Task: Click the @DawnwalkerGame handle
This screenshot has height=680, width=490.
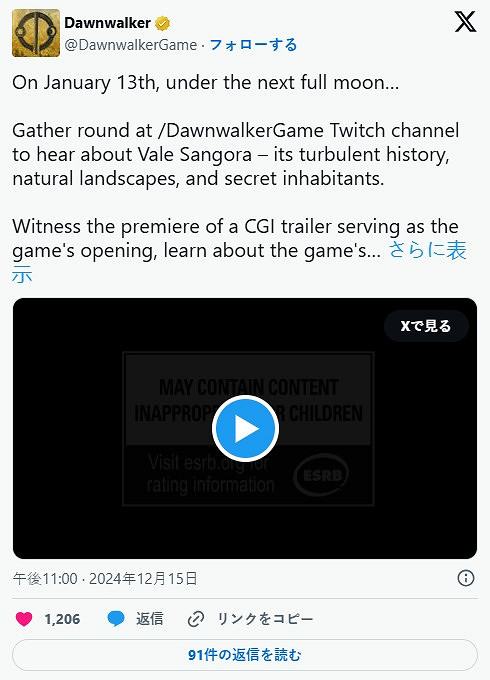Action: click(131, 45)
